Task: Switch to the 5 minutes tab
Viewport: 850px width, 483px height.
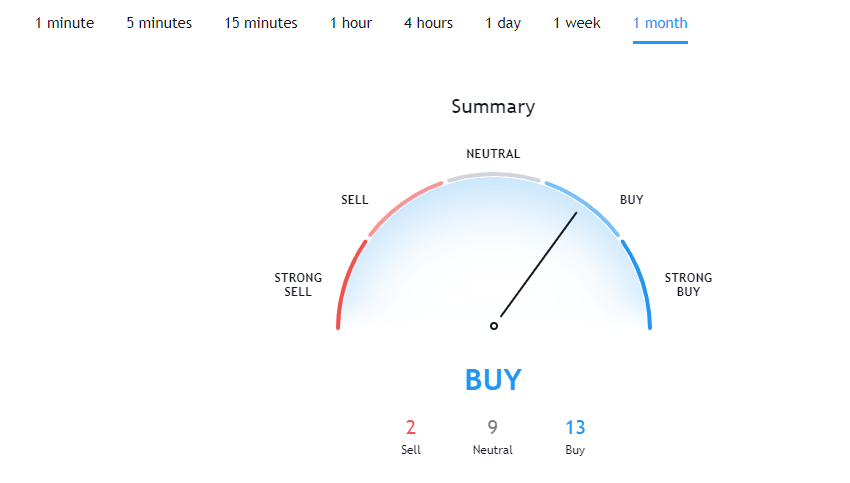Action: tap(159, 23)
